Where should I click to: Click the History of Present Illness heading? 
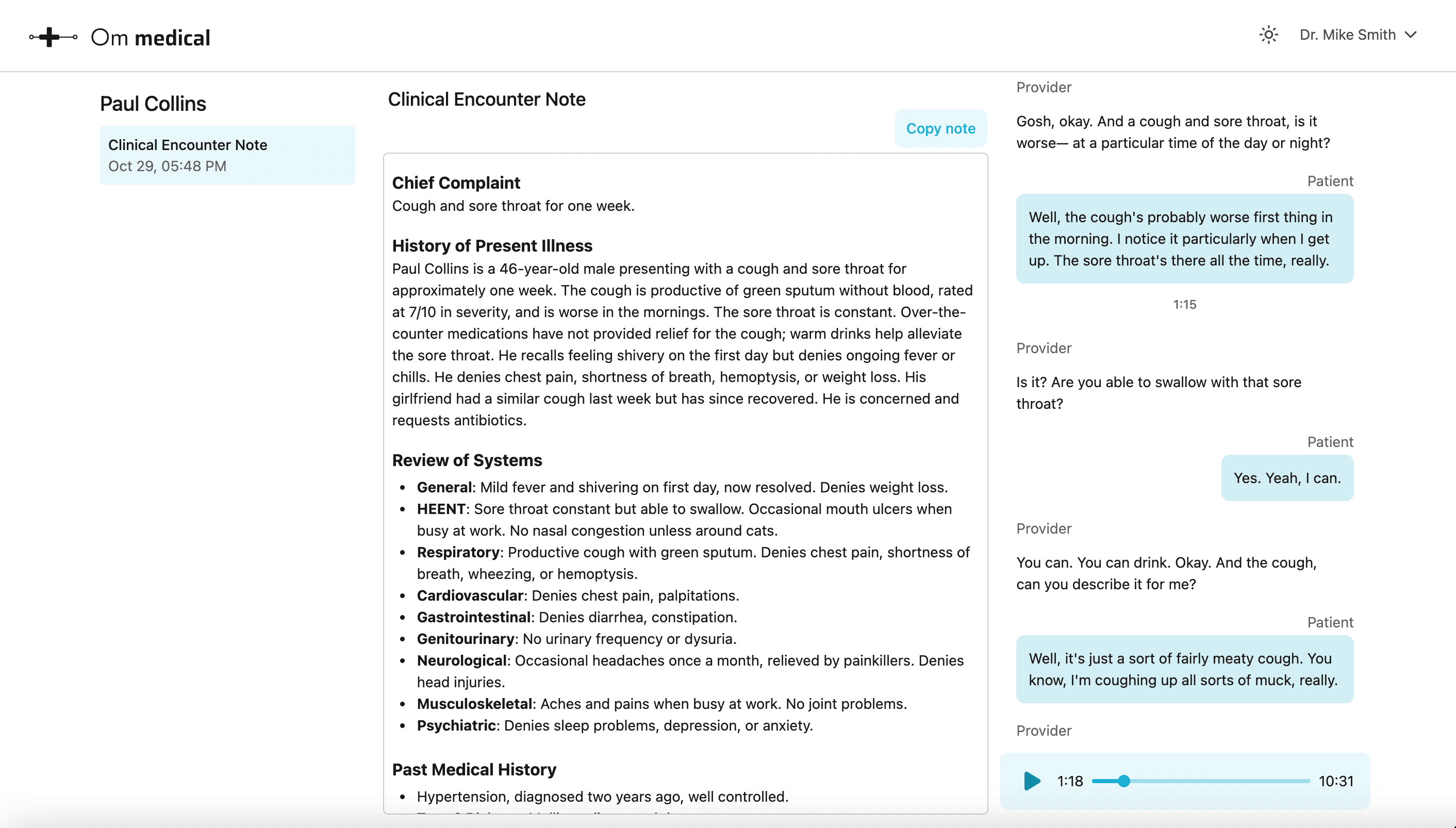tap(492, 246)
